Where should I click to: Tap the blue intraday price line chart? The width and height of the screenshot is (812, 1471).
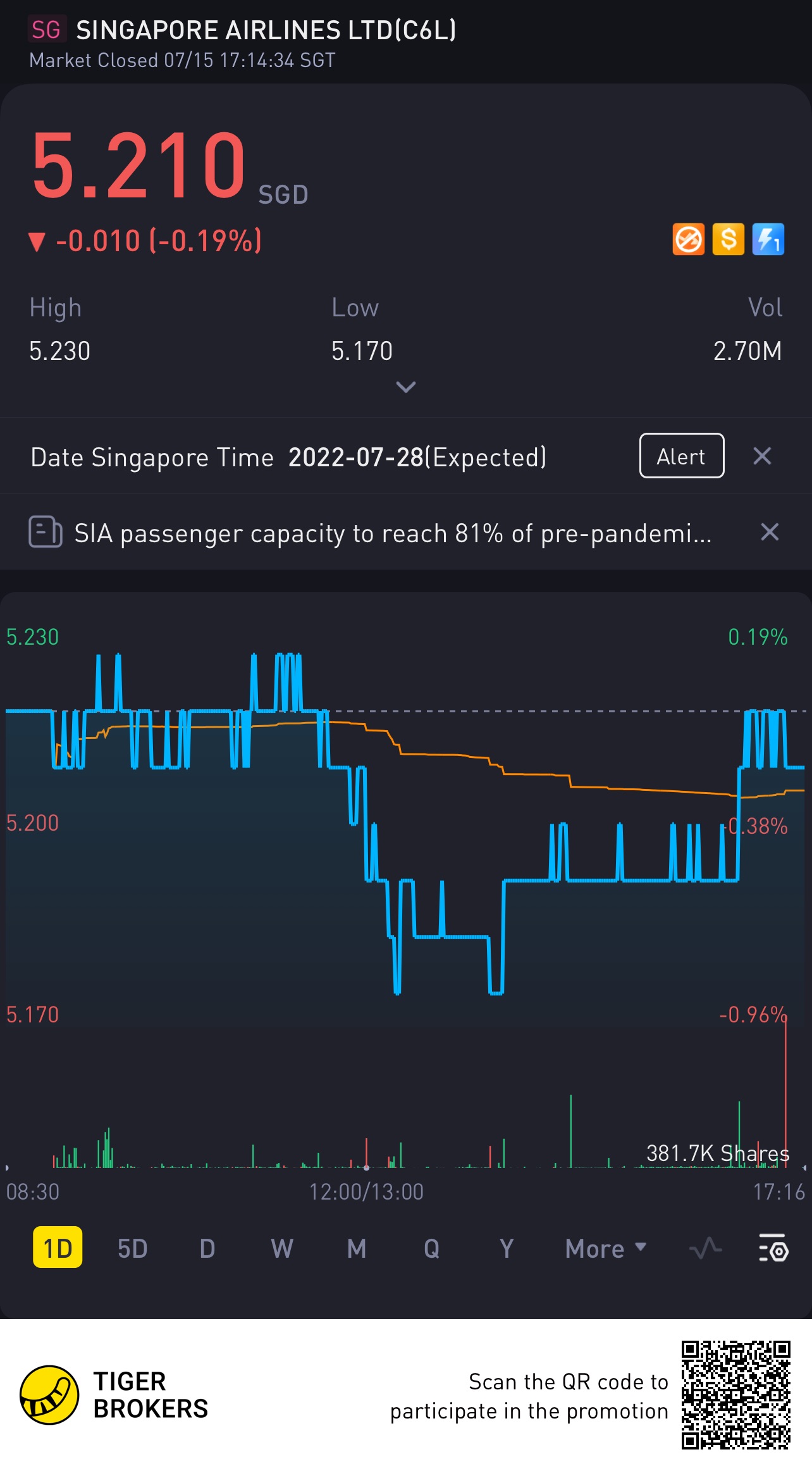(x=405, y=822)
